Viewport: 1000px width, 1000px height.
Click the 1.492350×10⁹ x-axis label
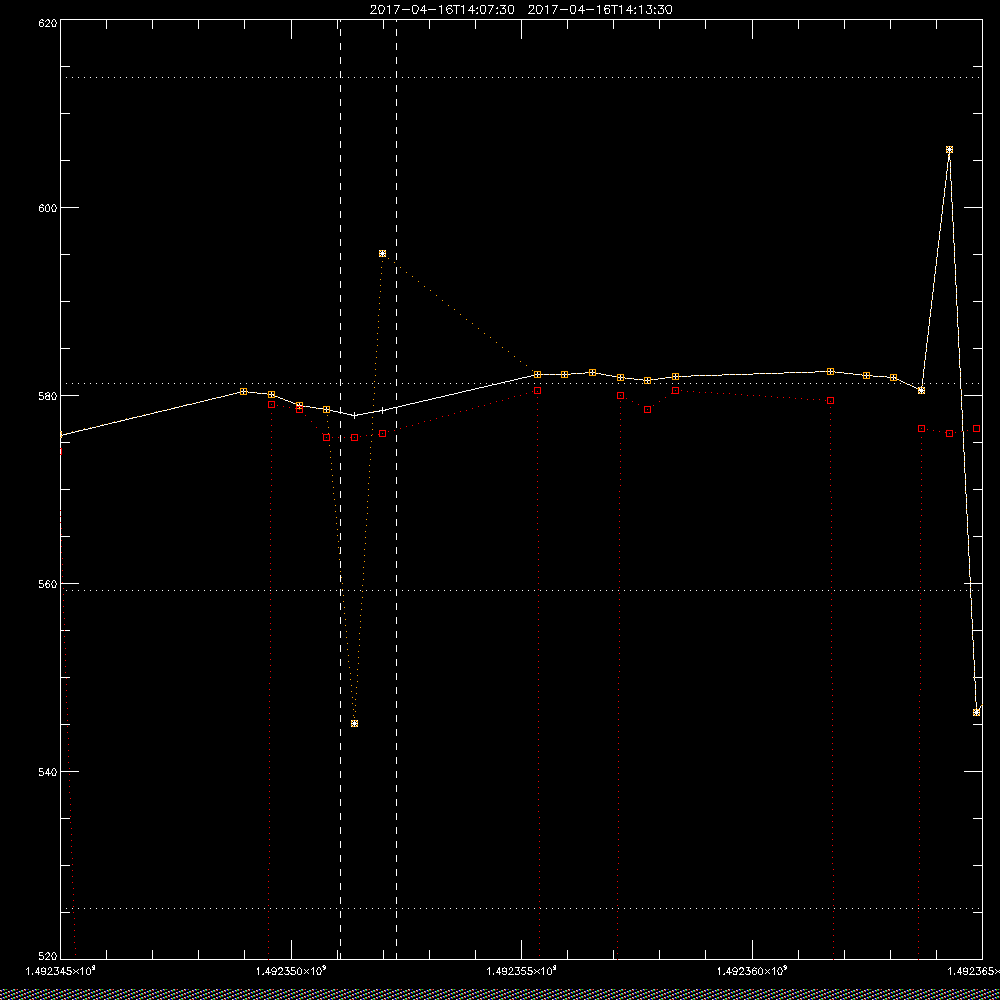click(x=291, y=971)
